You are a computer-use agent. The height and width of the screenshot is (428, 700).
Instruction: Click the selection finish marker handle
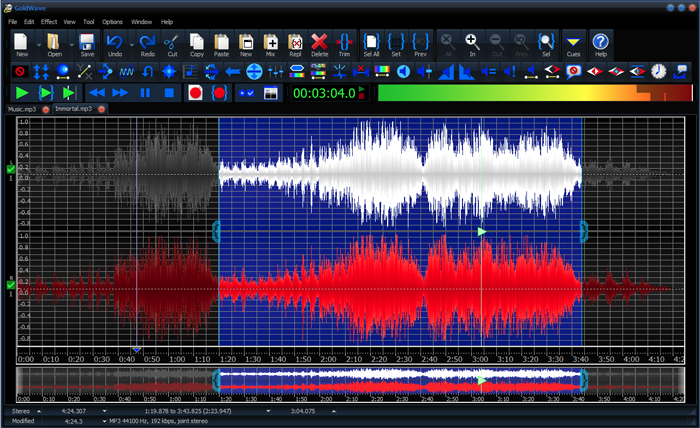(584, 232)
